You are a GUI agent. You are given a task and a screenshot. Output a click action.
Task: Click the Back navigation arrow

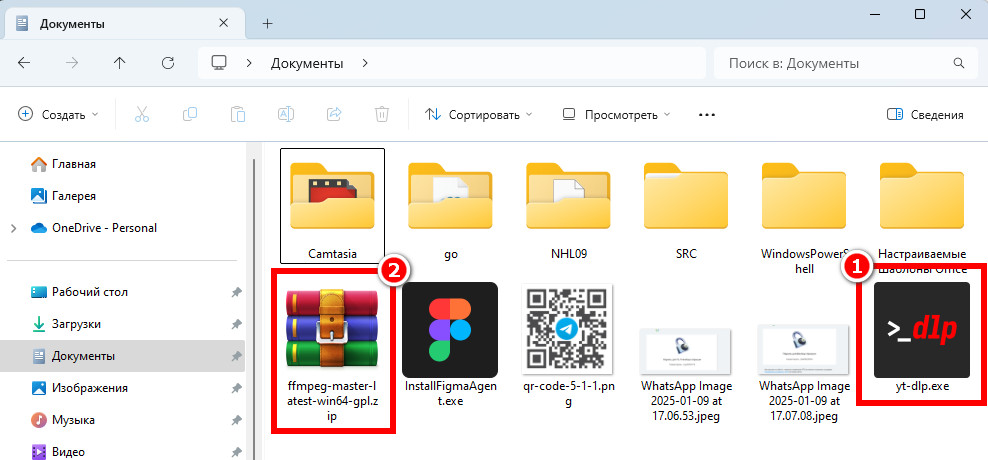point(24,63)
